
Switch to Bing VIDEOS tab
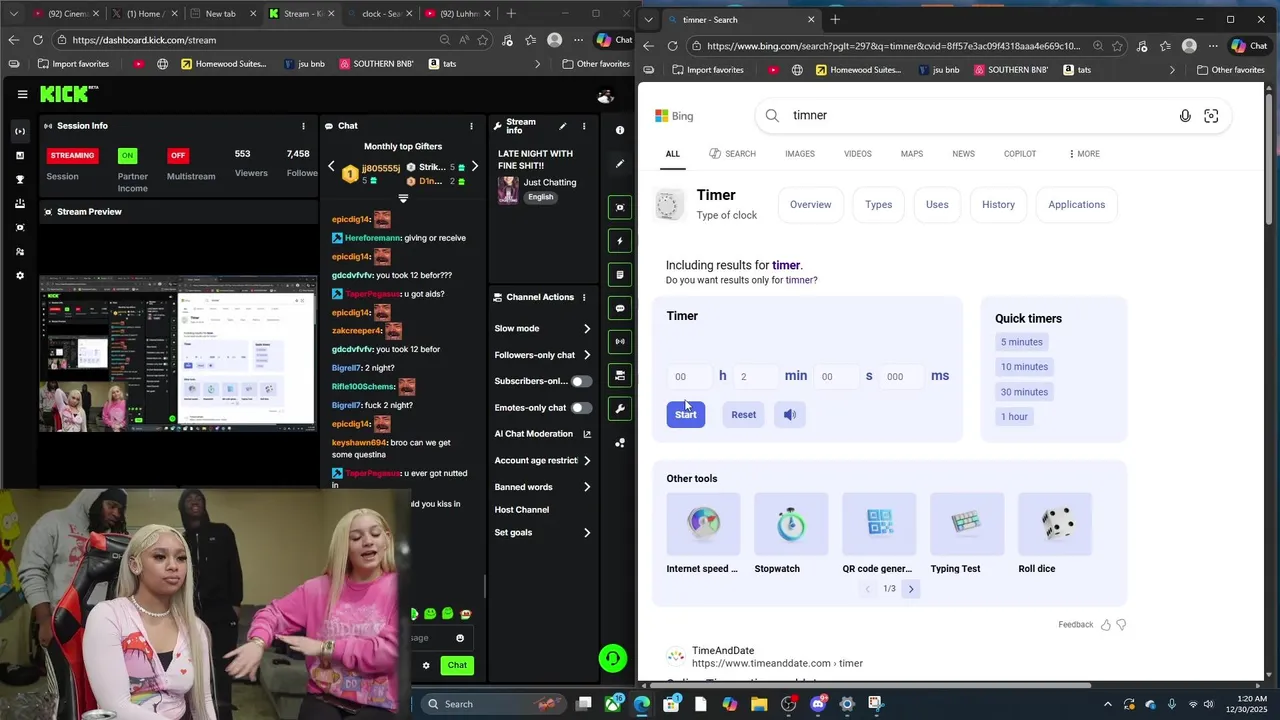pyautogui.click(x=858, y=154)
